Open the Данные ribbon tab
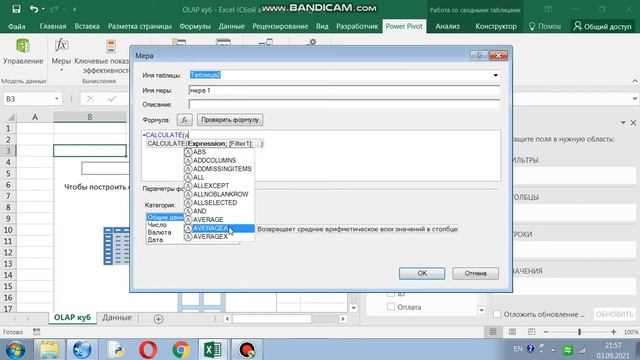Image resolution: width=640 pixels, height=360 pixels. pos(231,26)
